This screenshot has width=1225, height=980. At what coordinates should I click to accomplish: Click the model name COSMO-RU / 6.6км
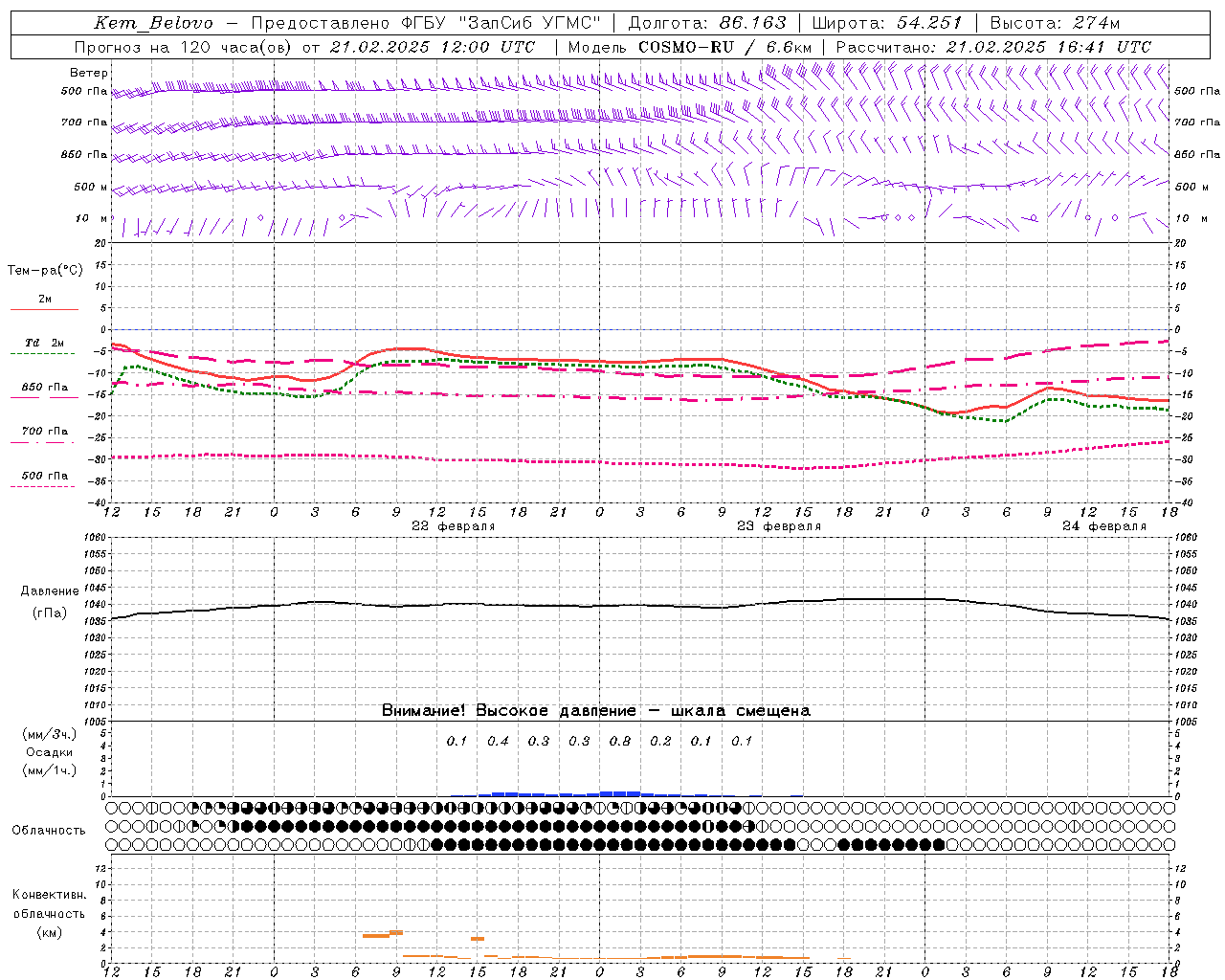click(725, 47)
